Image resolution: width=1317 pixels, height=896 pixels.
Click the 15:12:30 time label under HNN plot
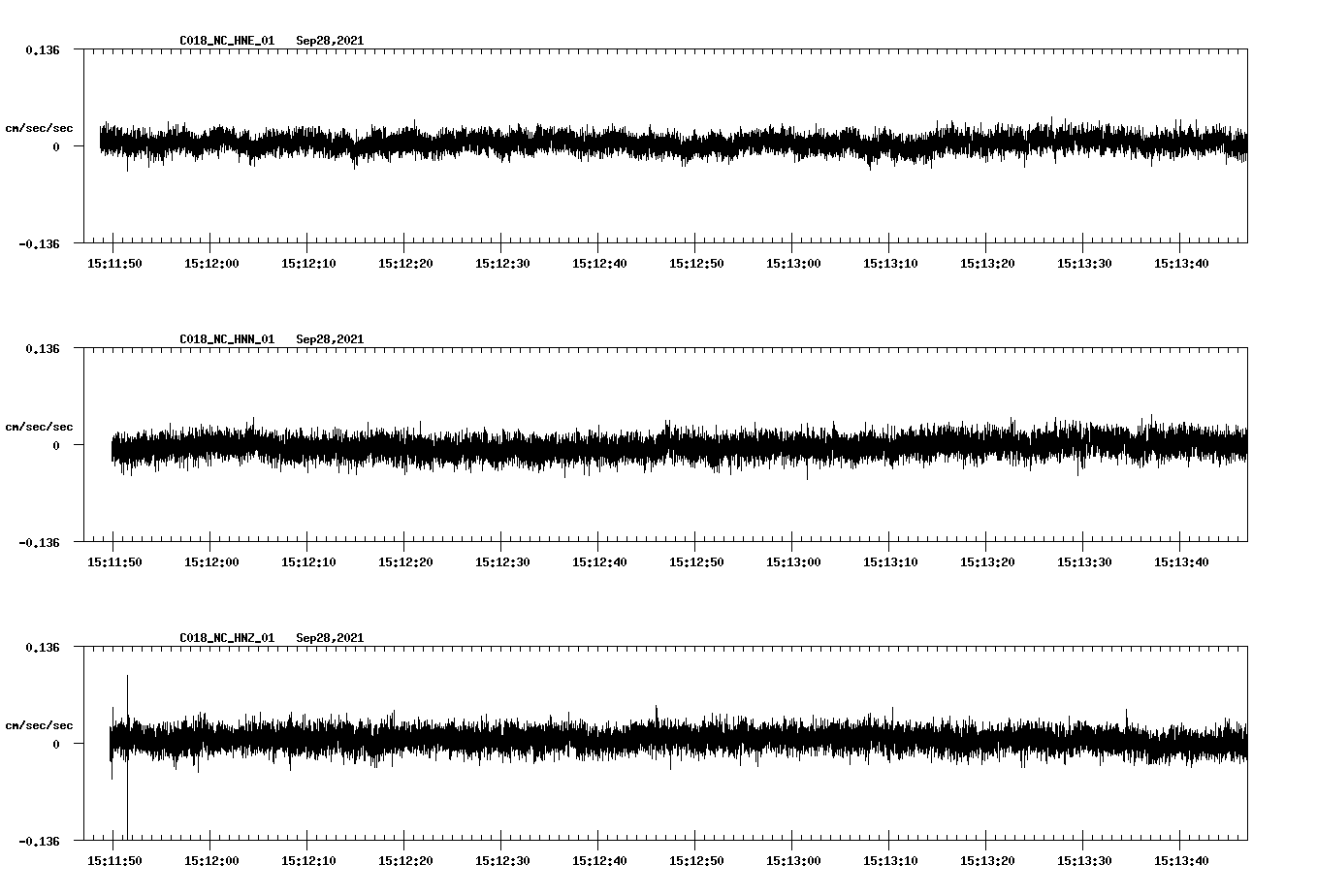pyautogui.click(x=502, y=562)
